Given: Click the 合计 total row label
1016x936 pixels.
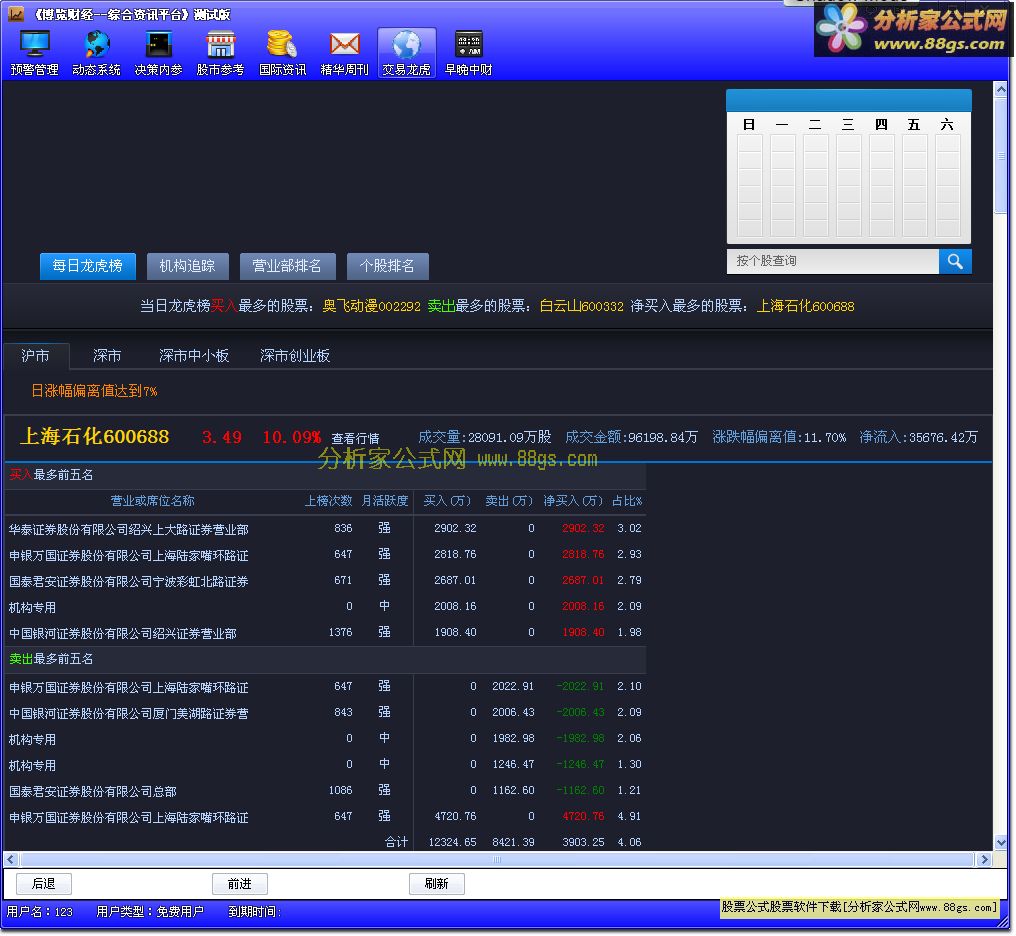Looking at the screenshot, I should pos(396,842).
